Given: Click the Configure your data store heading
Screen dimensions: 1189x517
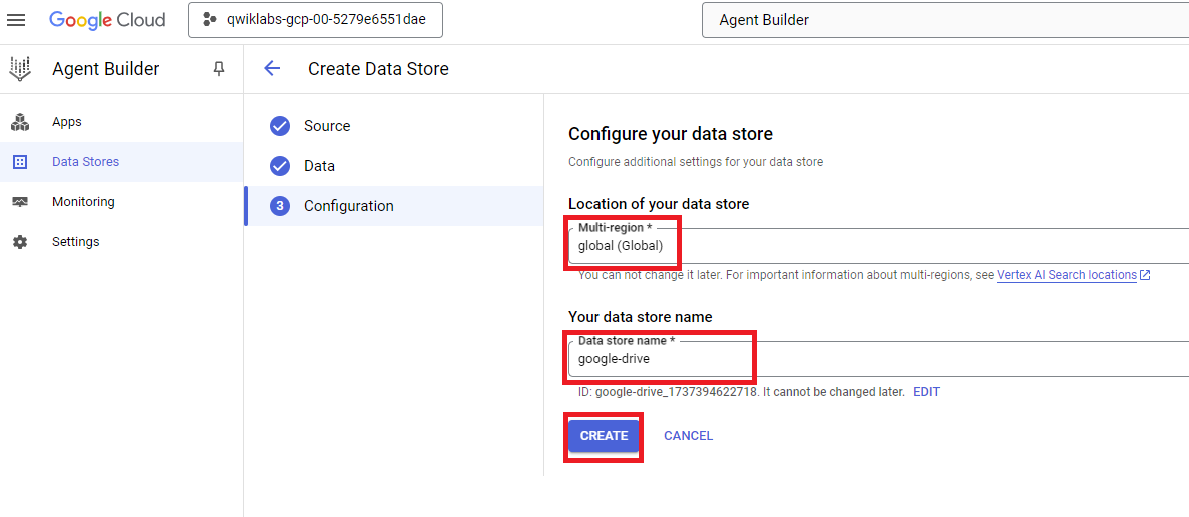Looking at the screenshot, I should pos(670,134).
